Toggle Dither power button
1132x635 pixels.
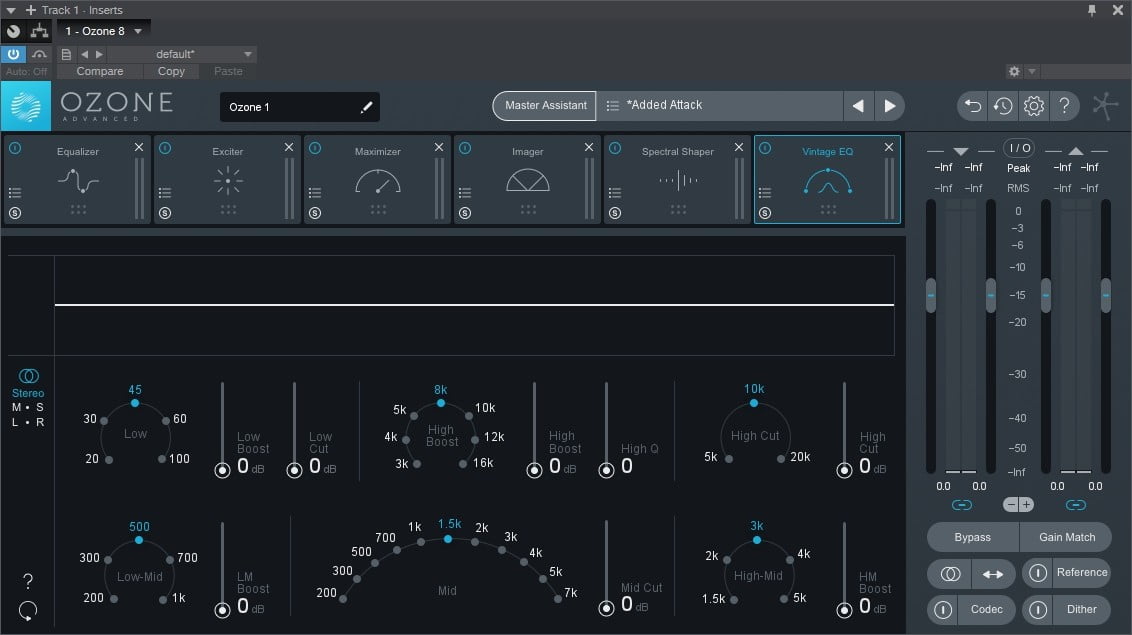point(1037,610)
